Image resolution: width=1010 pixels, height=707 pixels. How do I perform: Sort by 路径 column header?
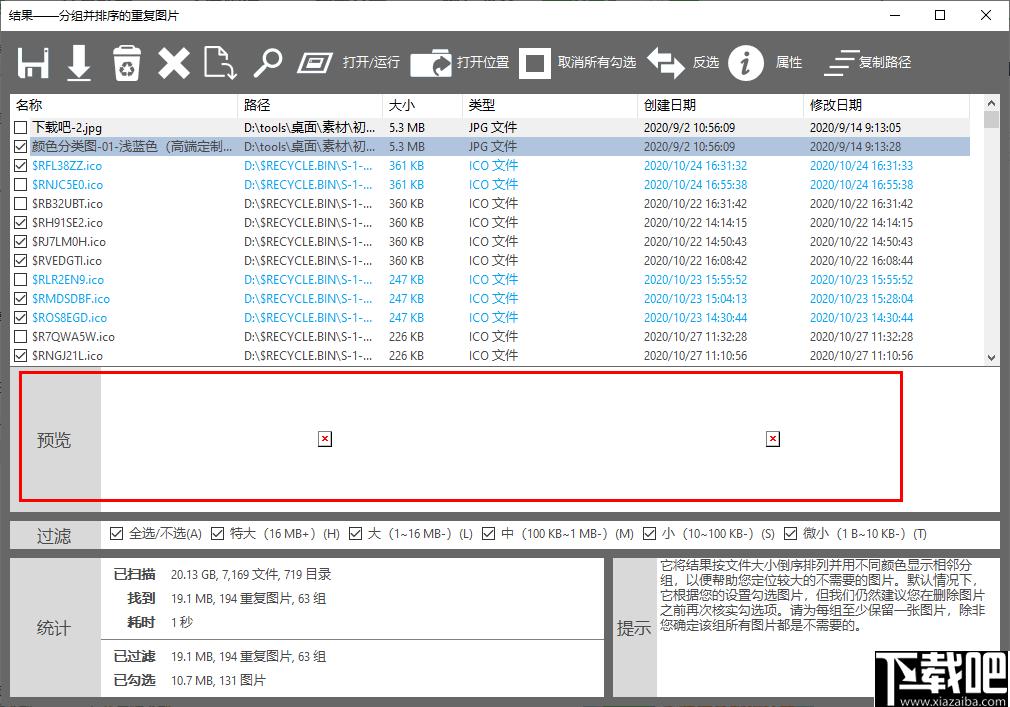tap(310, 105)
